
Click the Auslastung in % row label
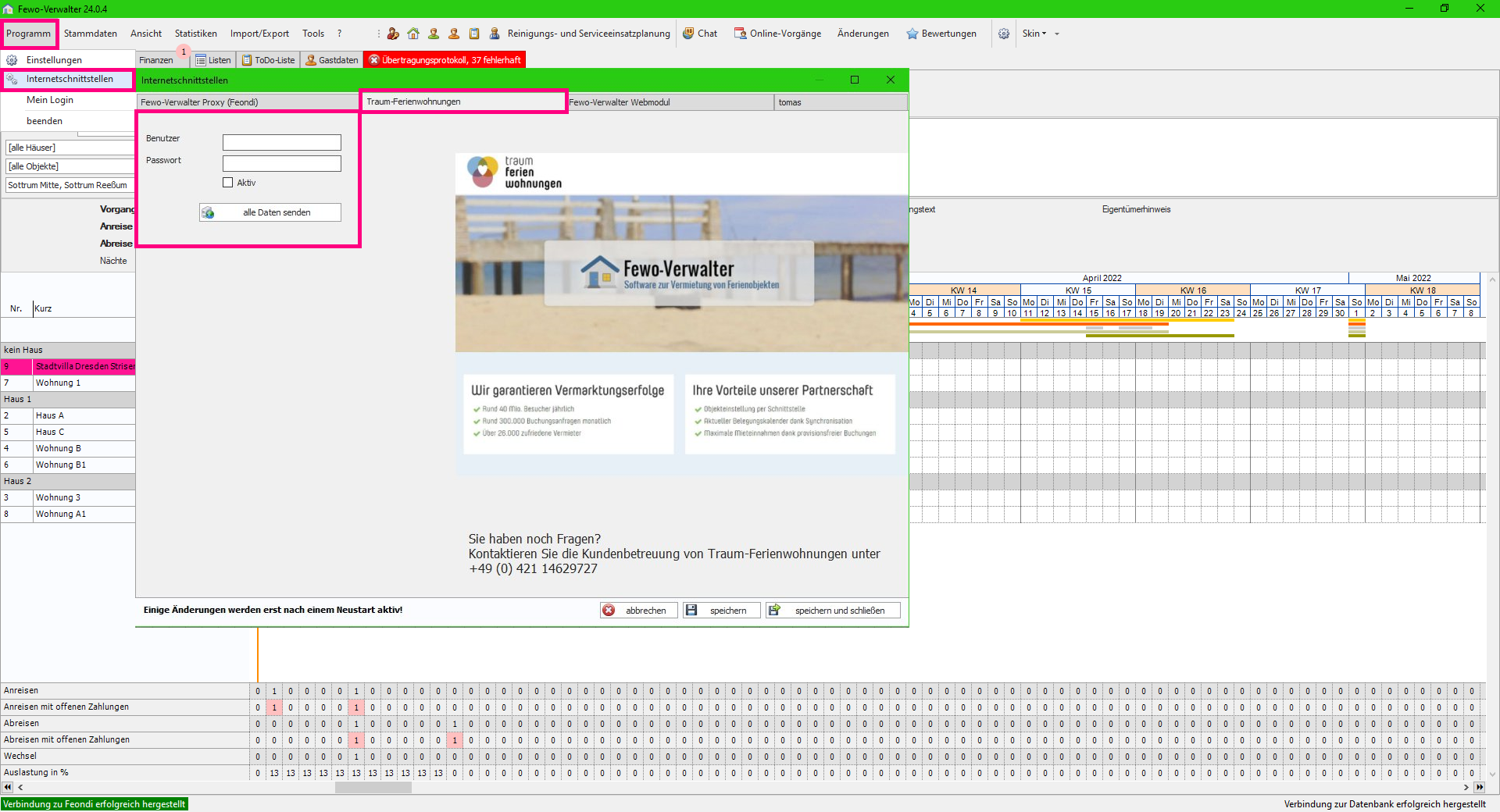point(36,772)
